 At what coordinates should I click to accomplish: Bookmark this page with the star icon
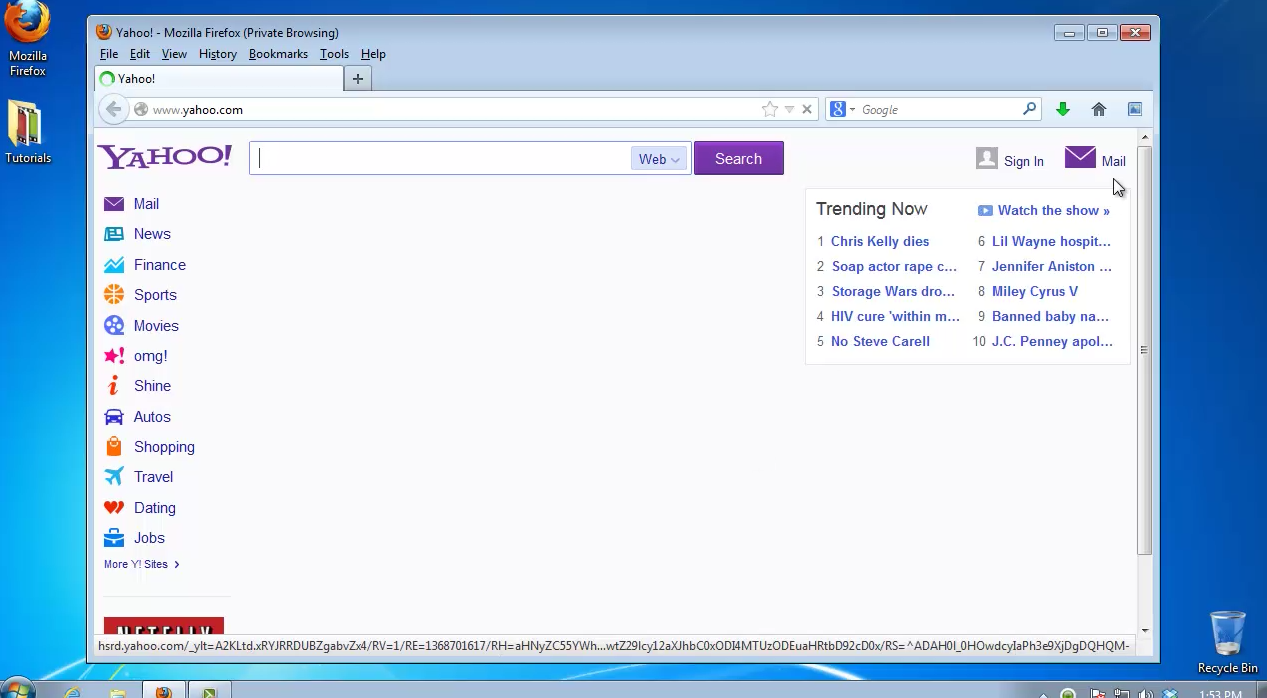click(769, 110)
